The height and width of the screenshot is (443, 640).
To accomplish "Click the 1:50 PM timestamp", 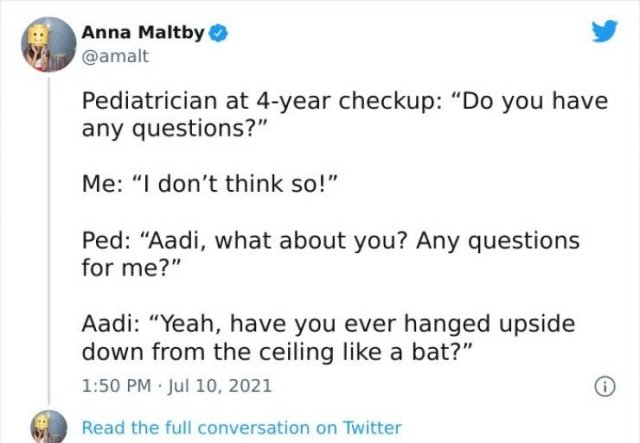I will pos(114,383).
